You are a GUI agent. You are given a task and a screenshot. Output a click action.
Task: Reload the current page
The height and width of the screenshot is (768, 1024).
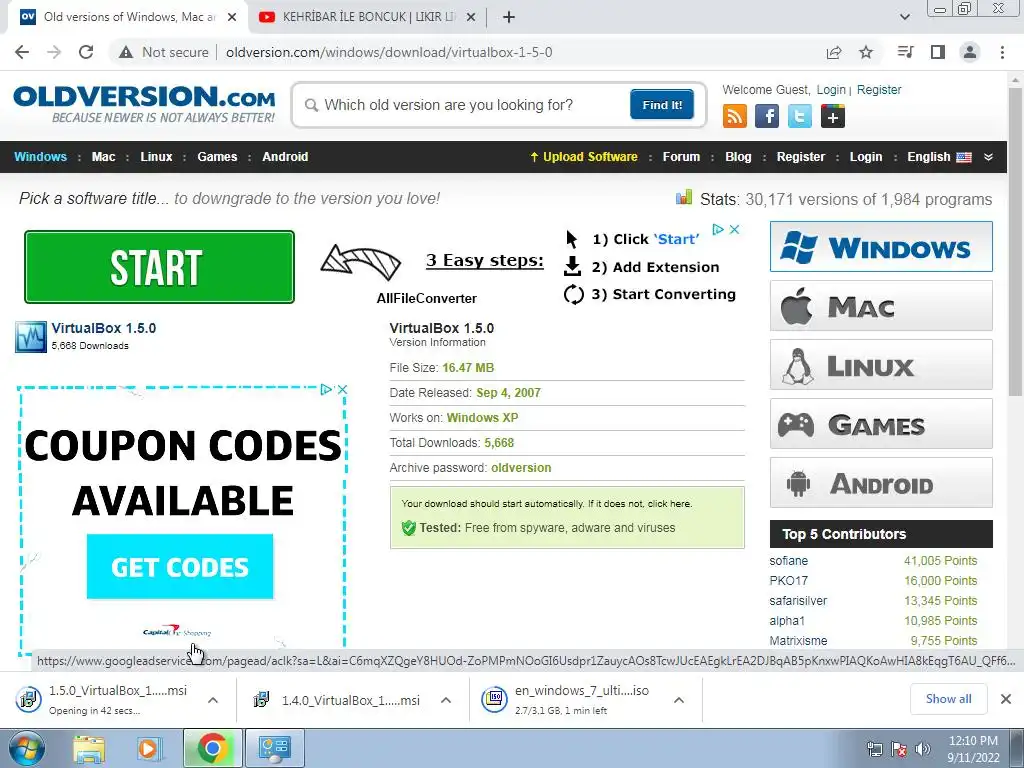coord(86,52)
